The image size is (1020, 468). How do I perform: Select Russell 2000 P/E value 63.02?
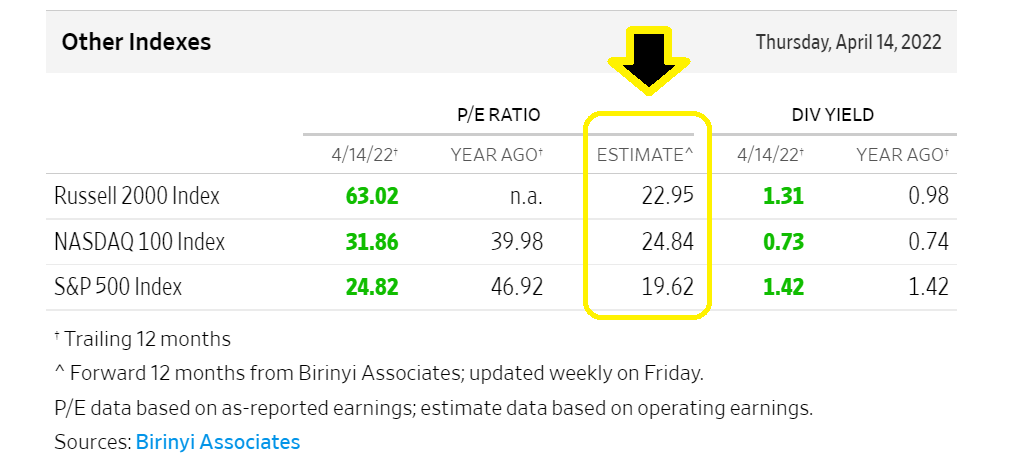pos(372,195)
